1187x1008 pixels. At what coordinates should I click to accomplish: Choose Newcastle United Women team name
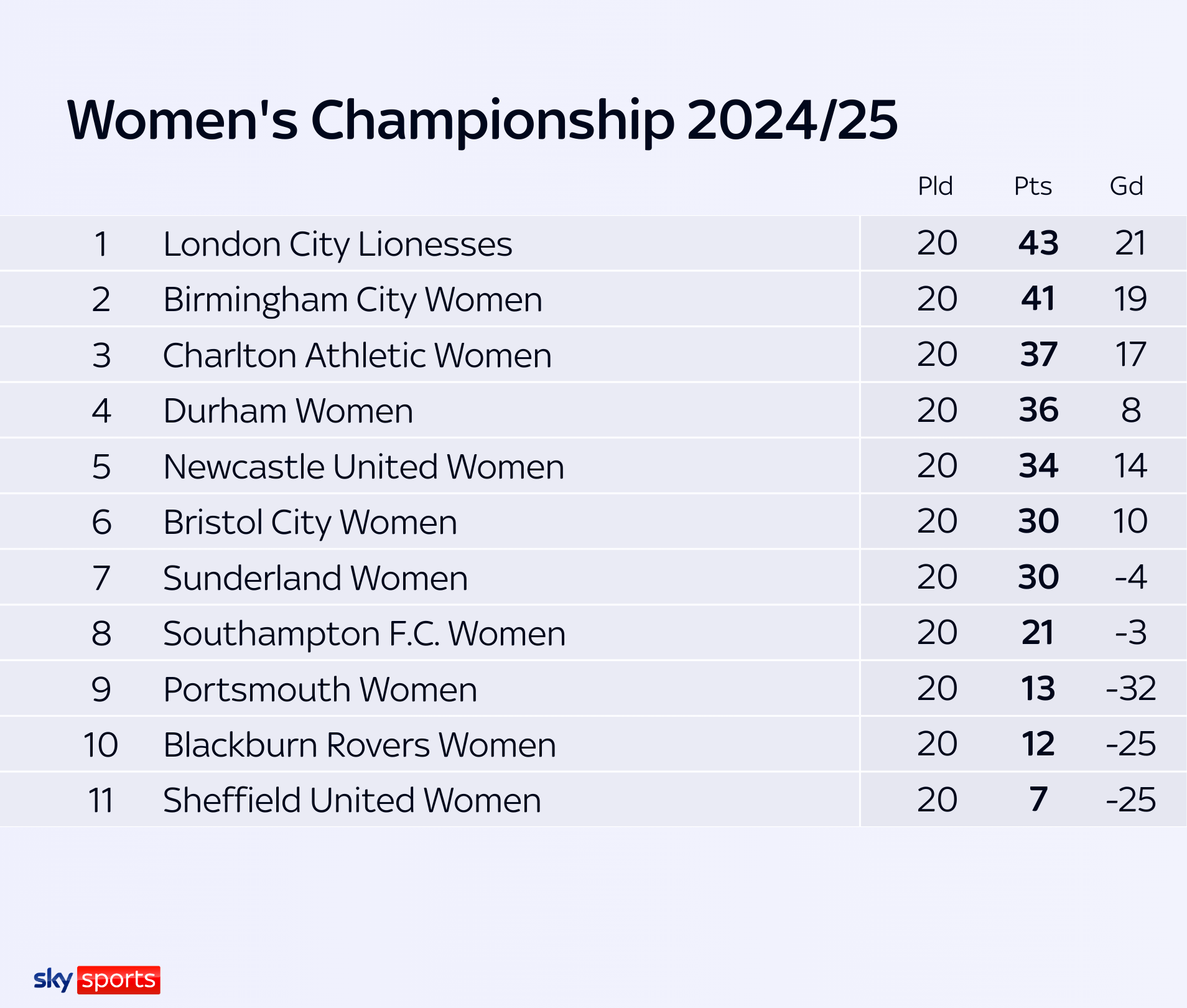coord(363,467)
